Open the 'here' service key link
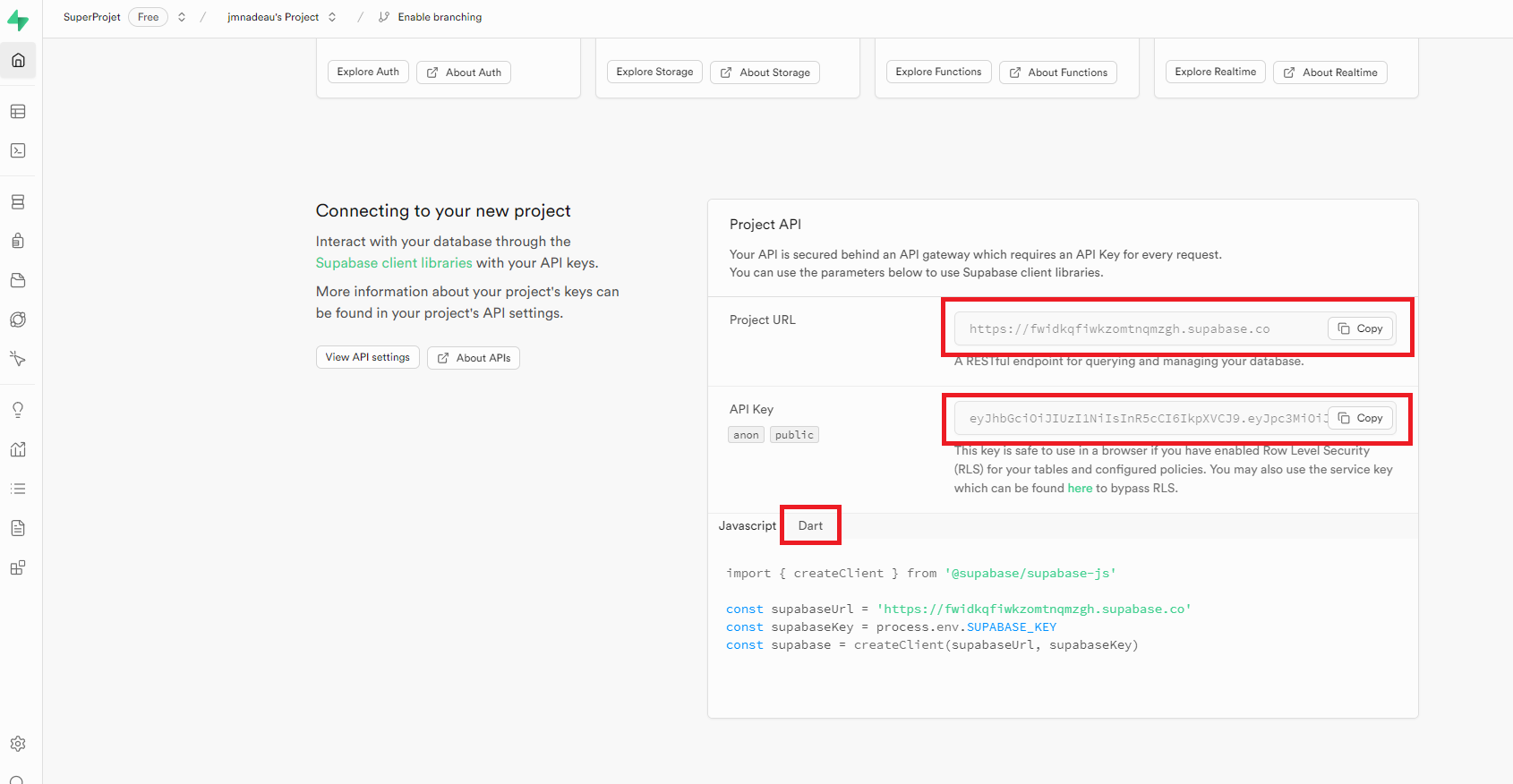 [x=1080, y=488]
